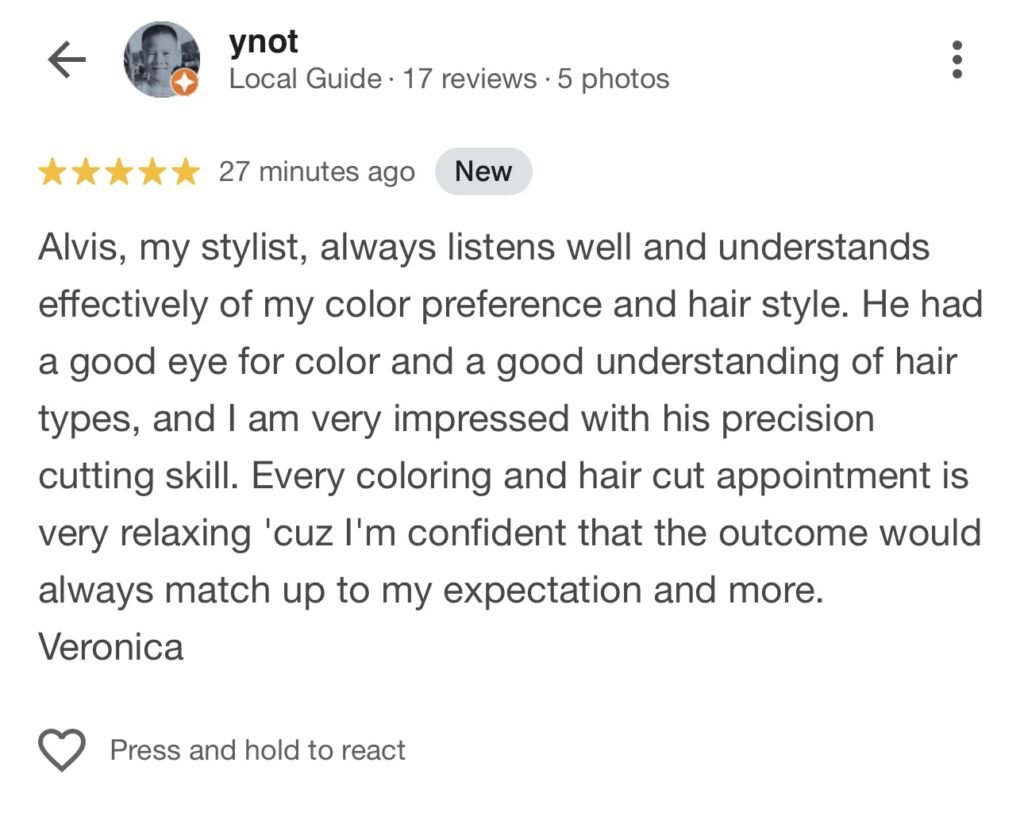
Task: Tap the heart icon to react
Action: coord(62,750)
